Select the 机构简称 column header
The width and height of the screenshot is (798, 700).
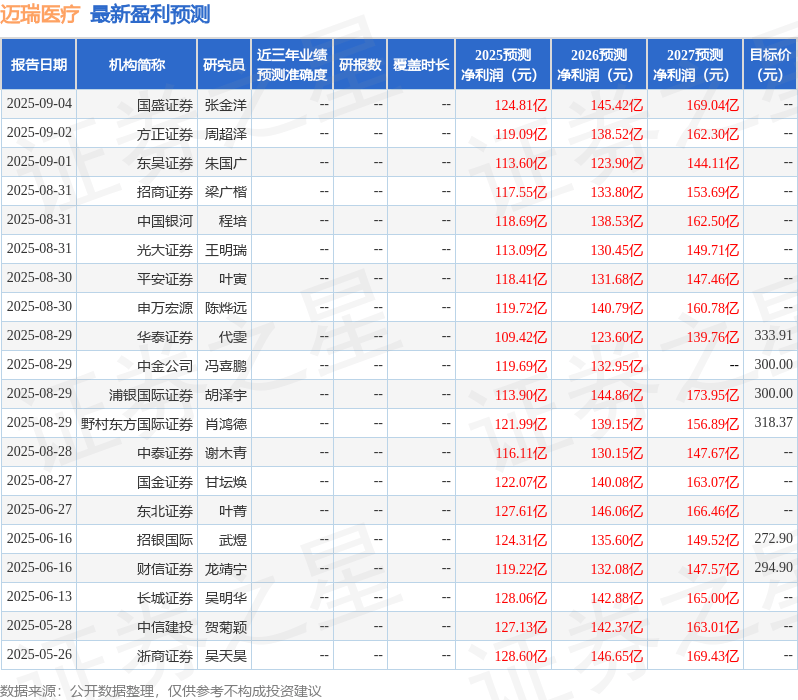[x=136, y=65]
